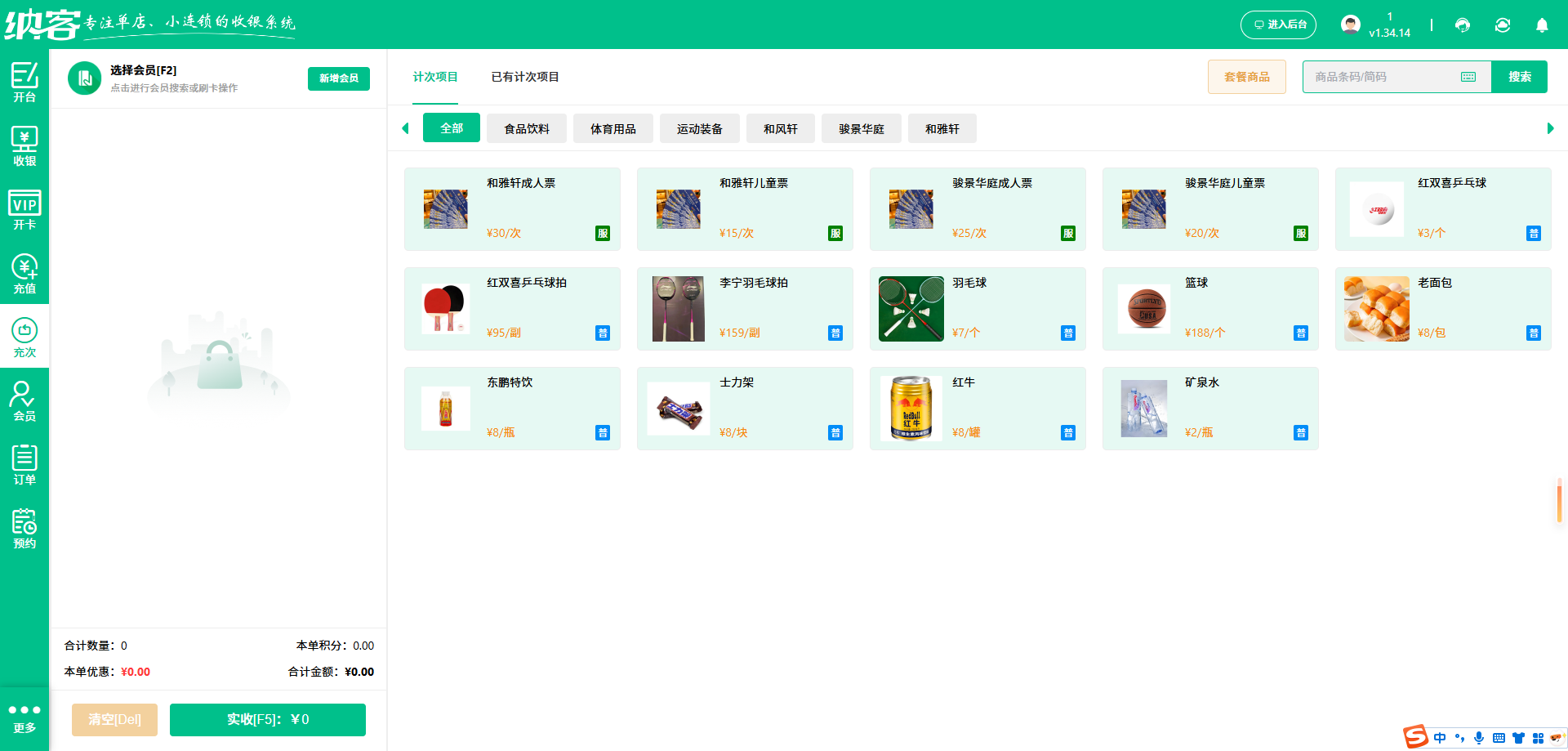This screenshot has height=751, width=1568.
Task: Contact customer service via headset icon
Action: (x=1462, y=25)
